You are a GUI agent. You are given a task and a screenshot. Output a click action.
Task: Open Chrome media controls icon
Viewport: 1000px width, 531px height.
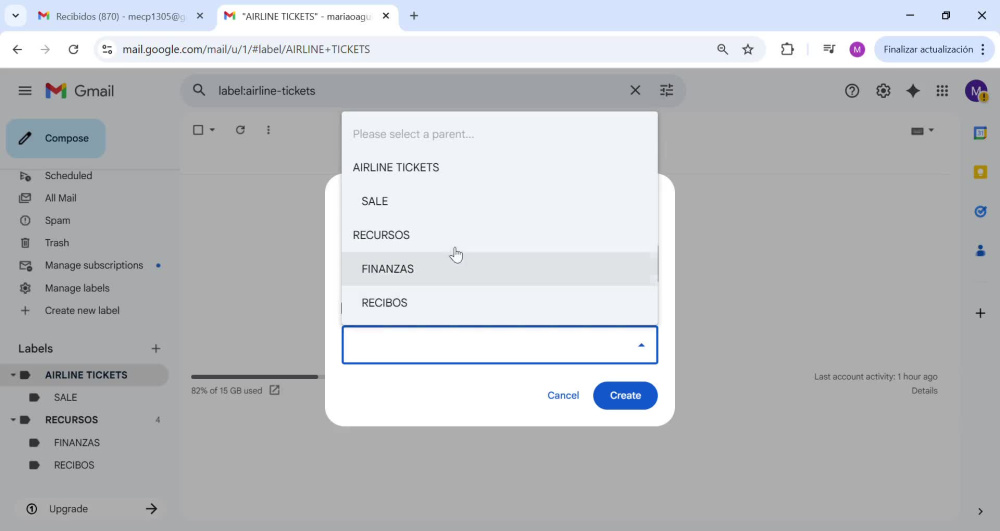829,49
